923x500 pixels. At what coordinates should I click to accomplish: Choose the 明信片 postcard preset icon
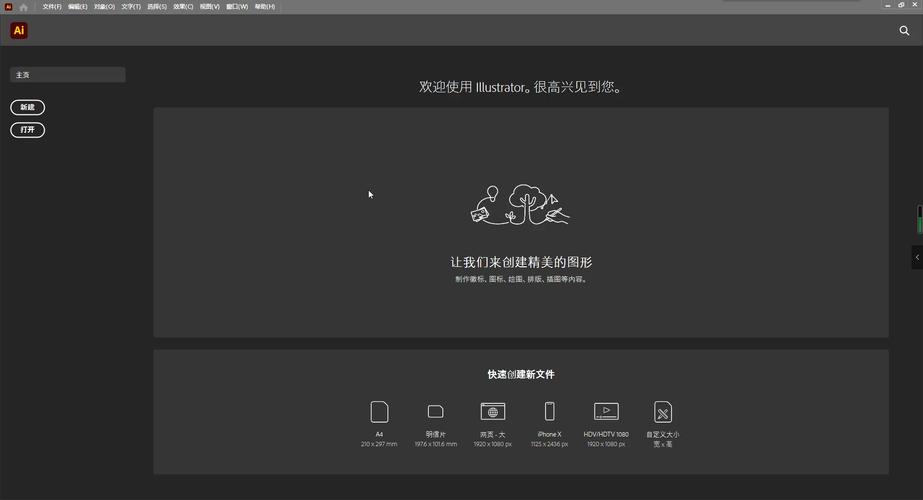coord(436,411)
